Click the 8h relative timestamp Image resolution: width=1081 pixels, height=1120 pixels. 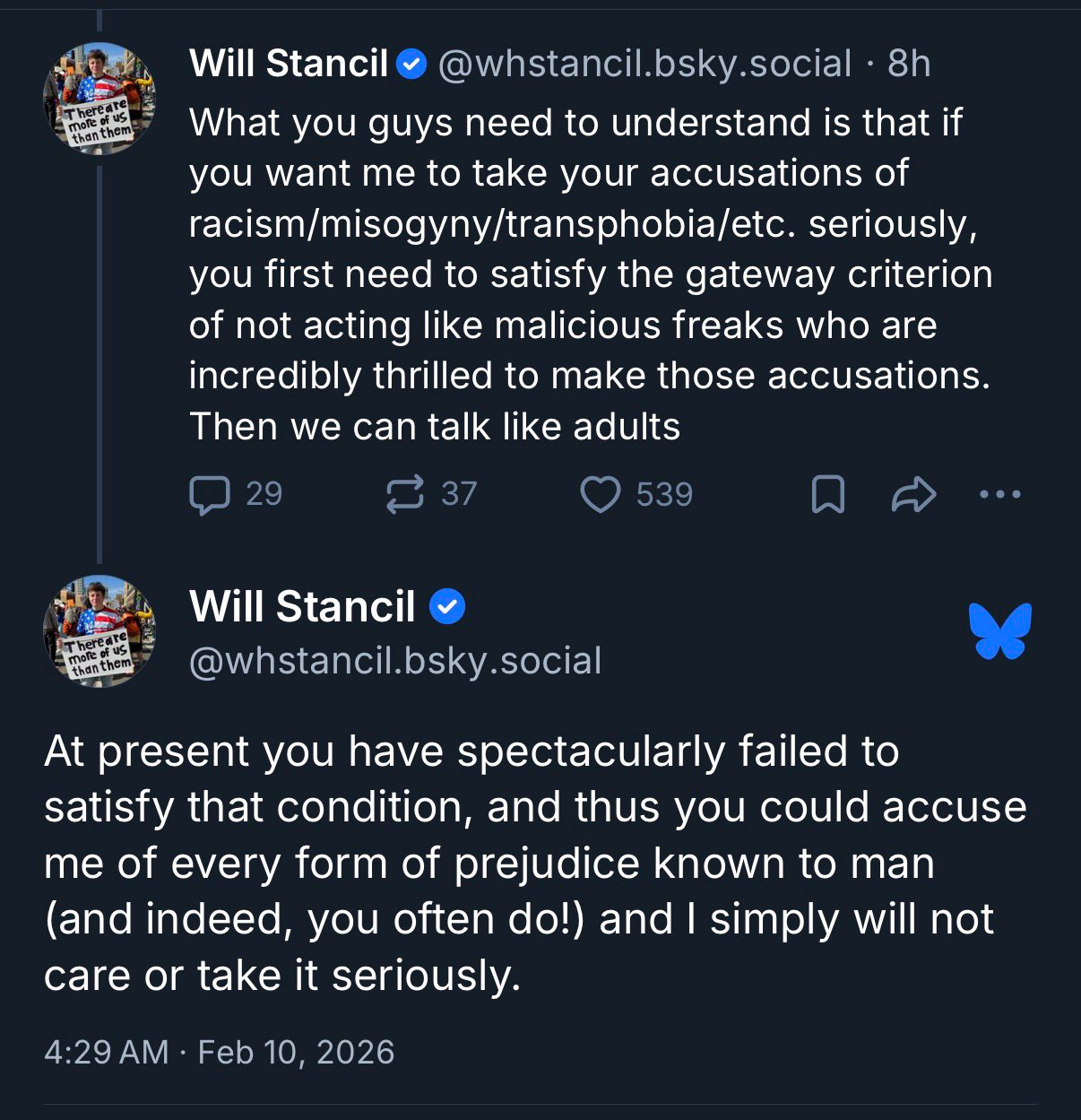[909, 65]
